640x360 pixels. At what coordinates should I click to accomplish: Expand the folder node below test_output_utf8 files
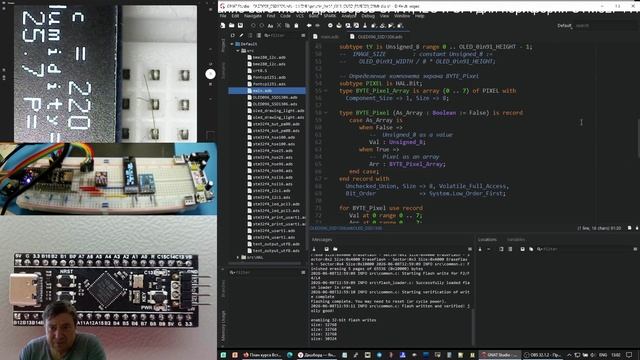(238, 258)
